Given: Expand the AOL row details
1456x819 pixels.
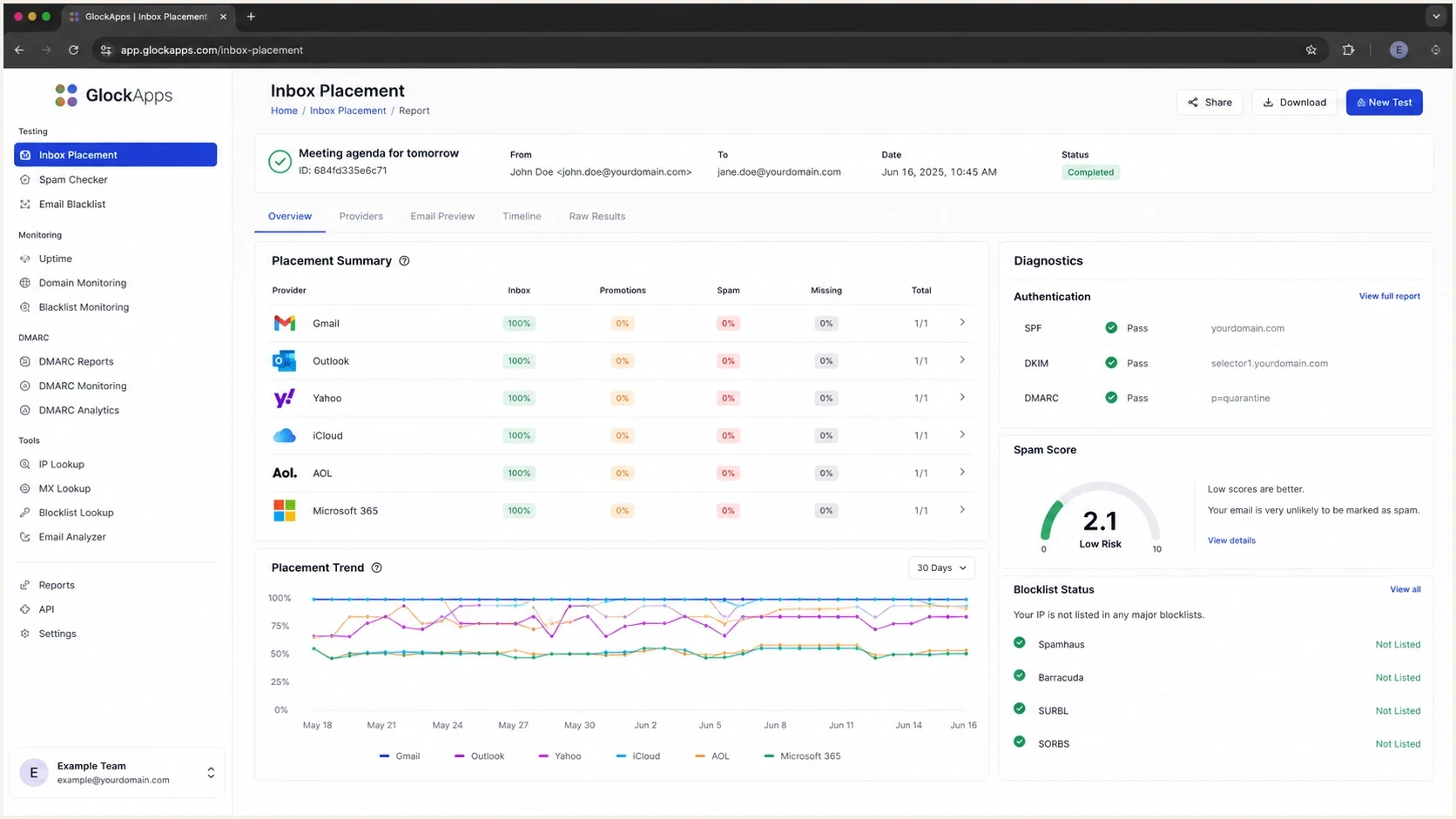Looking at the screenshot, I should coord(962,473).
